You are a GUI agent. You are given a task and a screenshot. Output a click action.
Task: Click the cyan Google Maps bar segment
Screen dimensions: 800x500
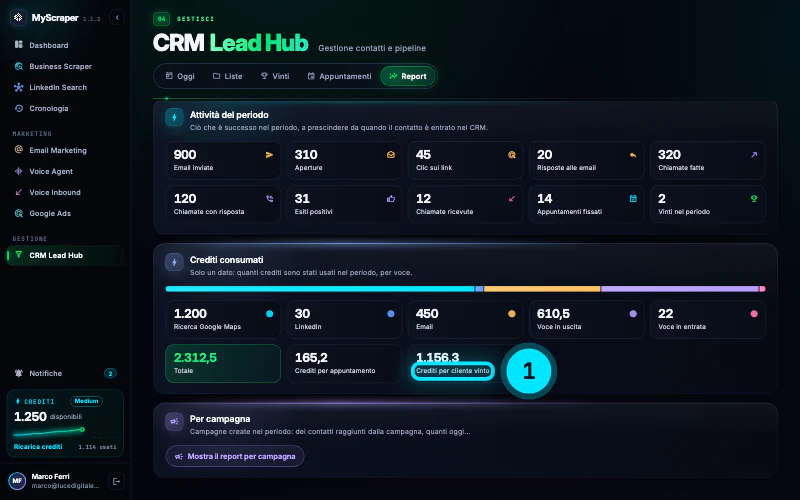pos(320,289)
